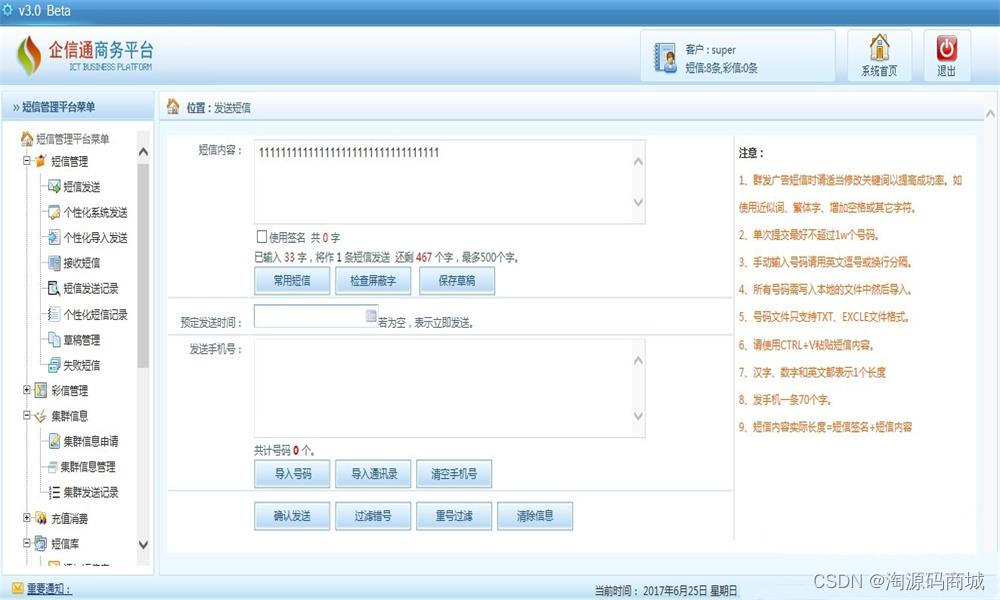Click the right panel scroll-up arrow

(990, 113)
